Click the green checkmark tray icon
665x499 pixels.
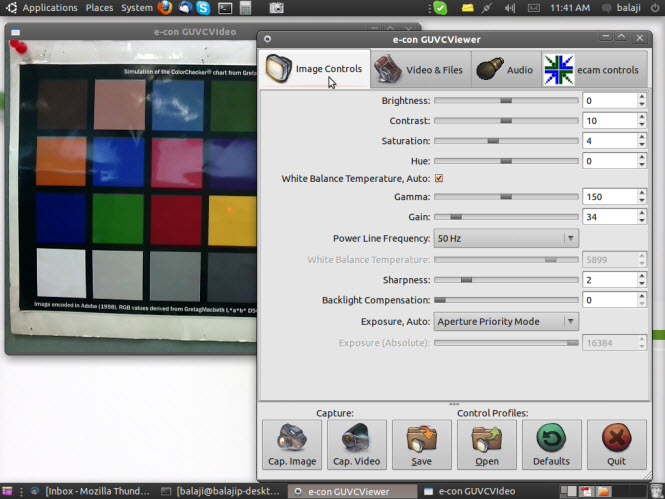pos(440,8)
